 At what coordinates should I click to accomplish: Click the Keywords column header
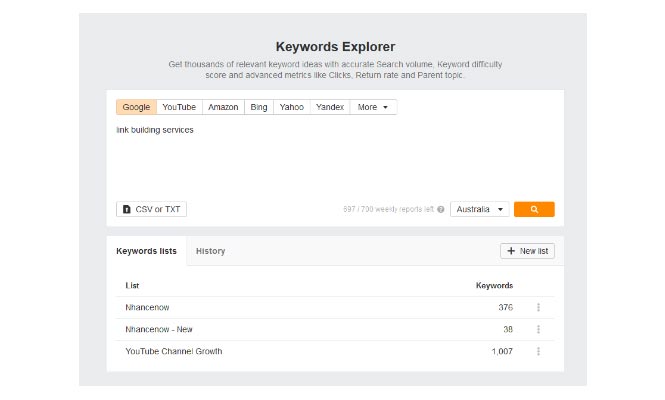pos(495,285)
